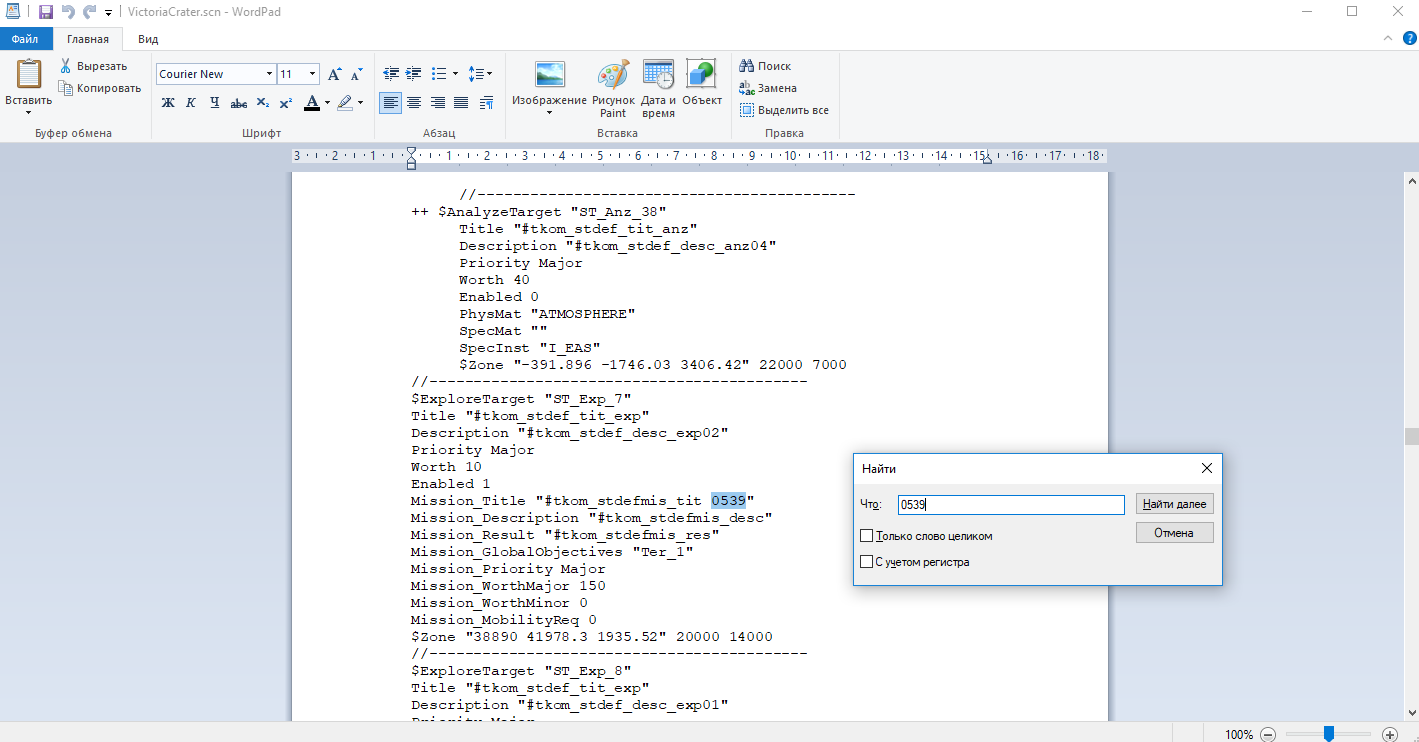Expand the Вставить paste options arrow
Screen dimensions: 1419x742
coord(28,112)
